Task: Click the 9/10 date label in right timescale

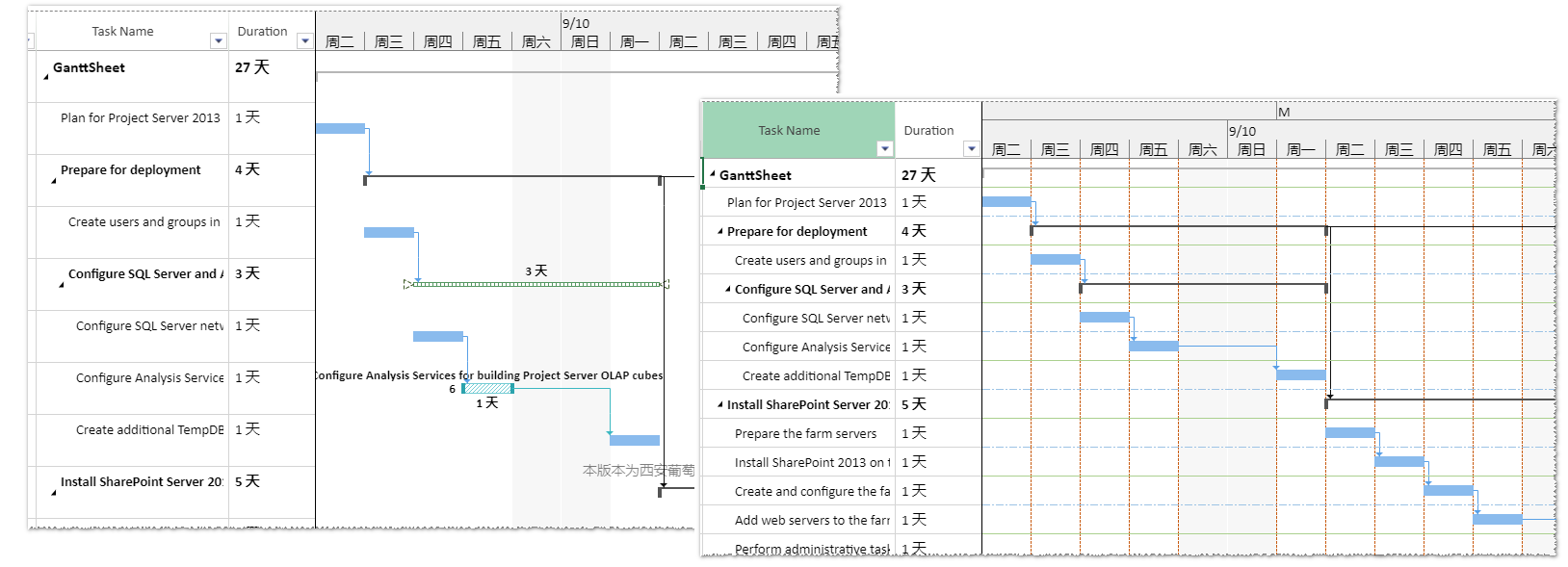Action: click(1242, 131)
